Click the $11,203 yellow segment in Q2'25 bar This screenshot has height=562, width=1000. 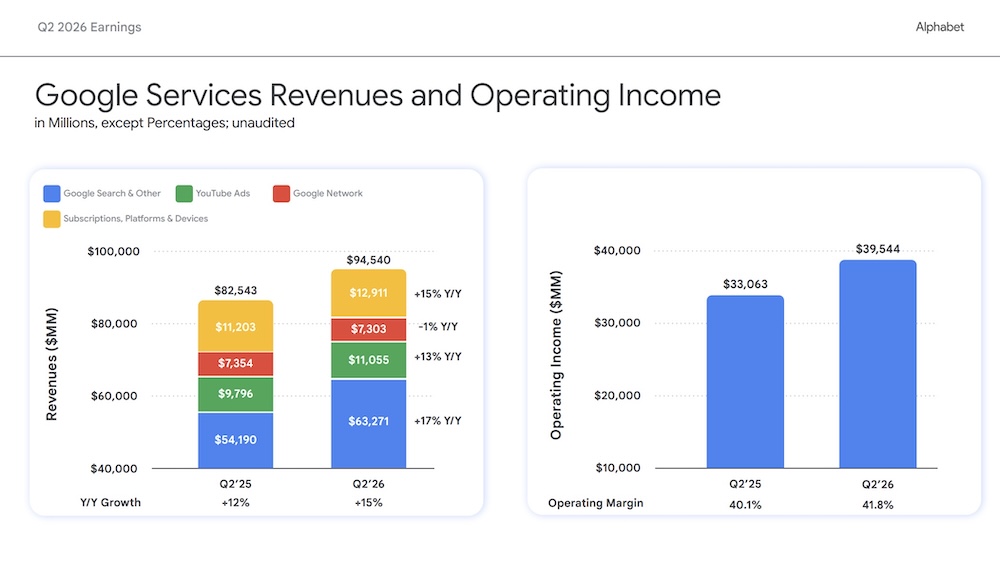point(235,326)
